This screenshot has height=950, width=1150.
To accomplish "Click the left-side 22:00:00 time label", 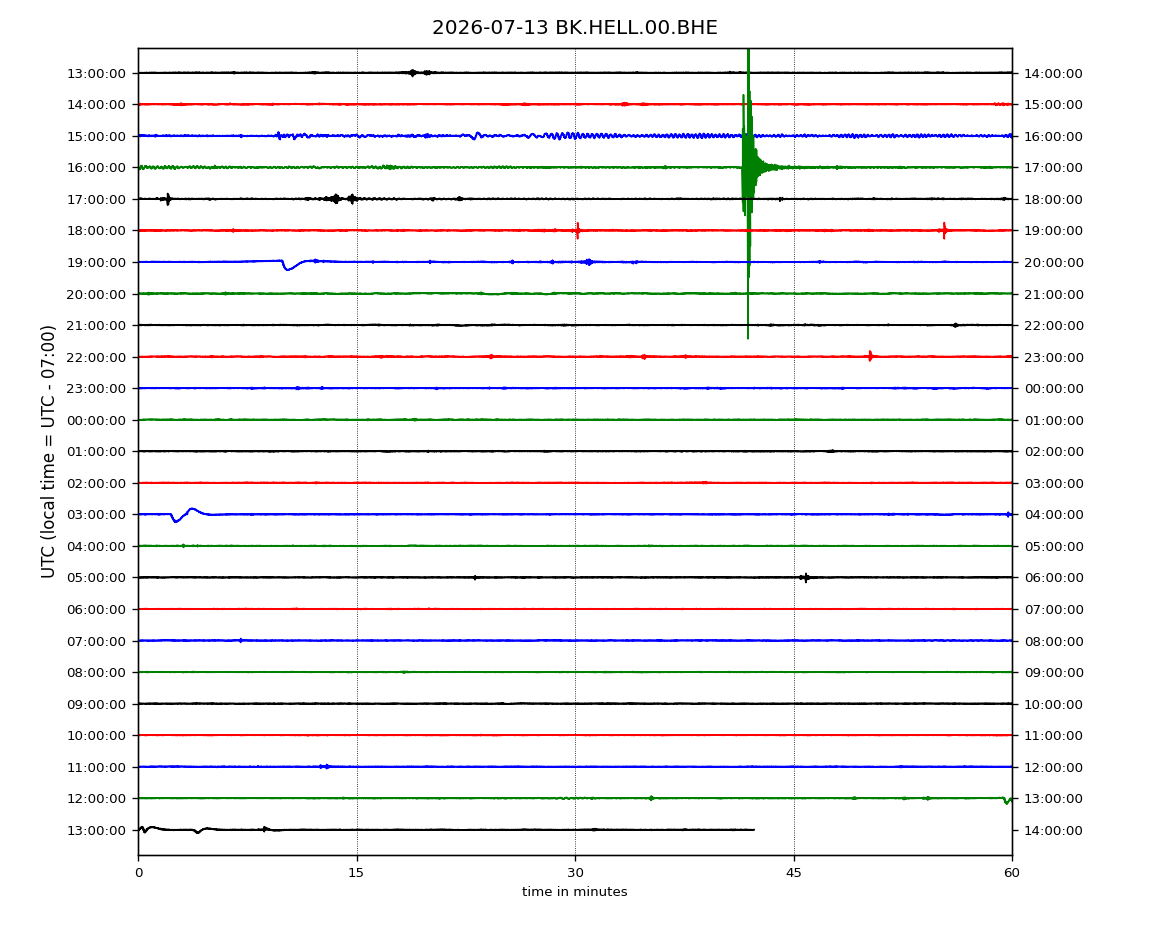I will (x=96, y=357).
